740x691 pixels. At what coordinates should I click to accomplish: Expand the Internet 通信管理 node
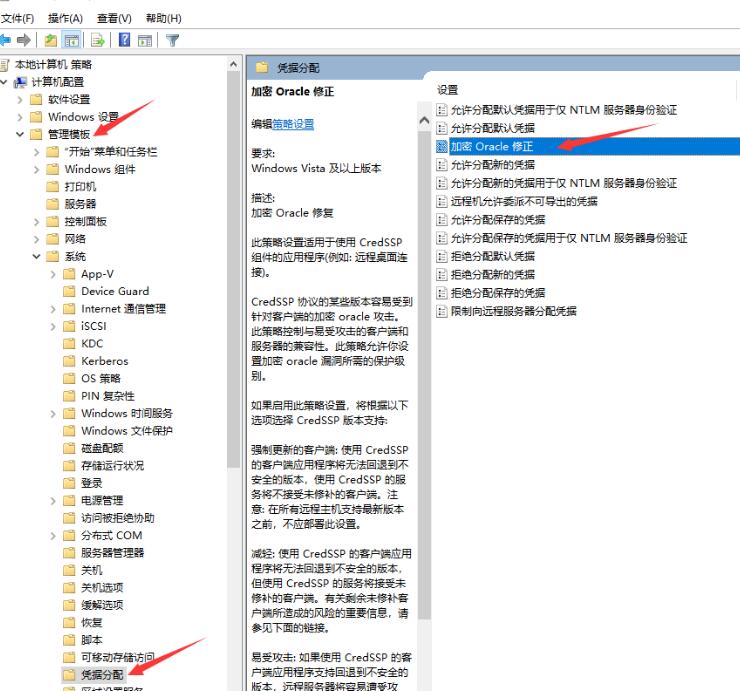pyautogui.click(x=53, y=309)
